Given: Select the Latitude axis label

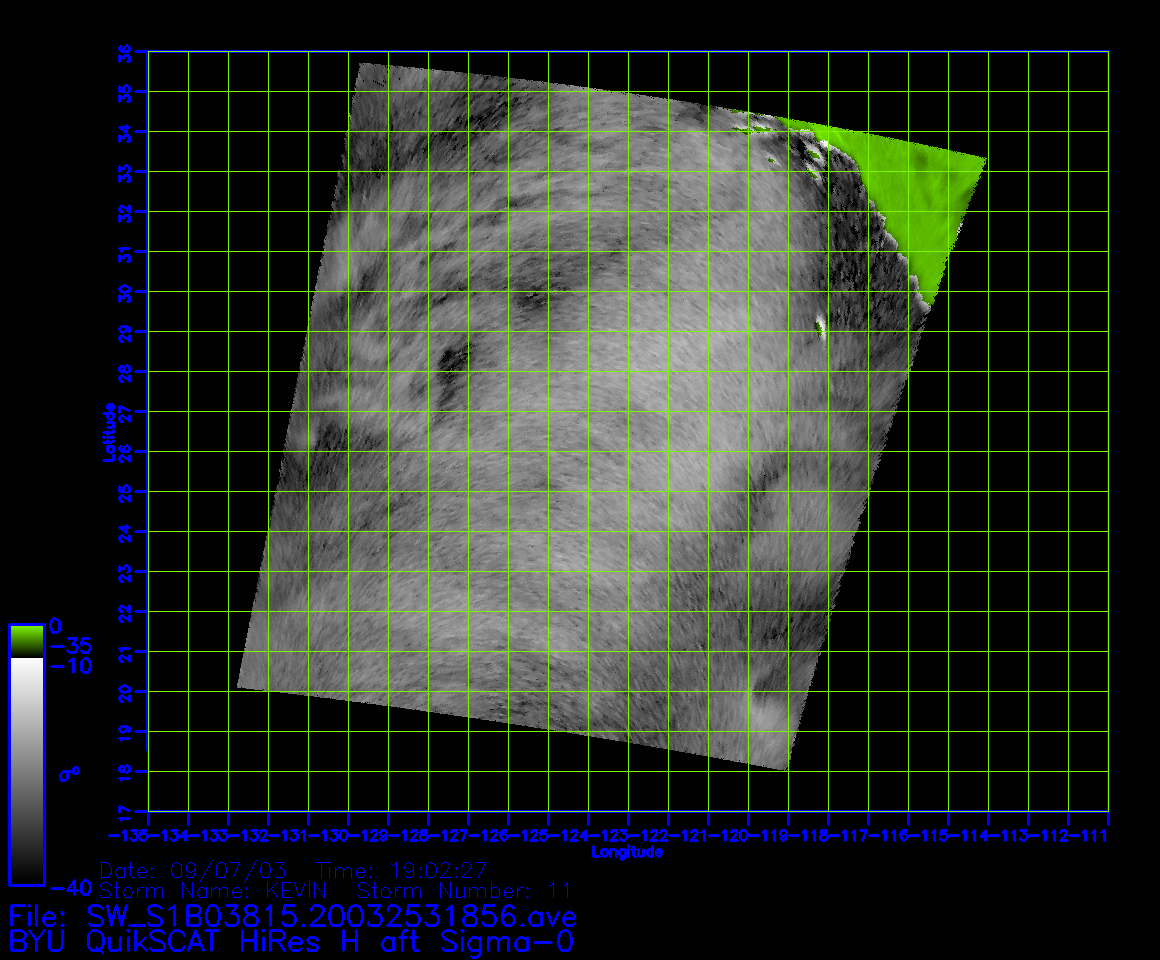Looking at the screenshot, I should [109, 431].
